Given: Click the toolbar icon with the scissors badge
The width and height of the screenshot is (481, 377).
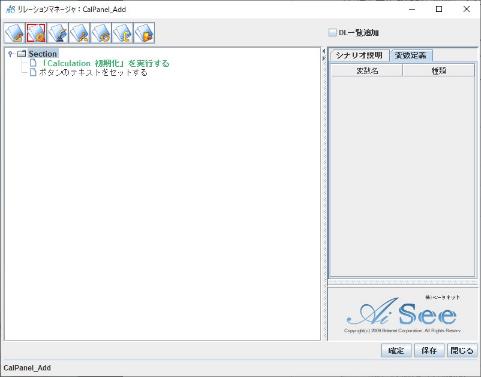Looking at the screenshot, I should (x=79, y=33).
